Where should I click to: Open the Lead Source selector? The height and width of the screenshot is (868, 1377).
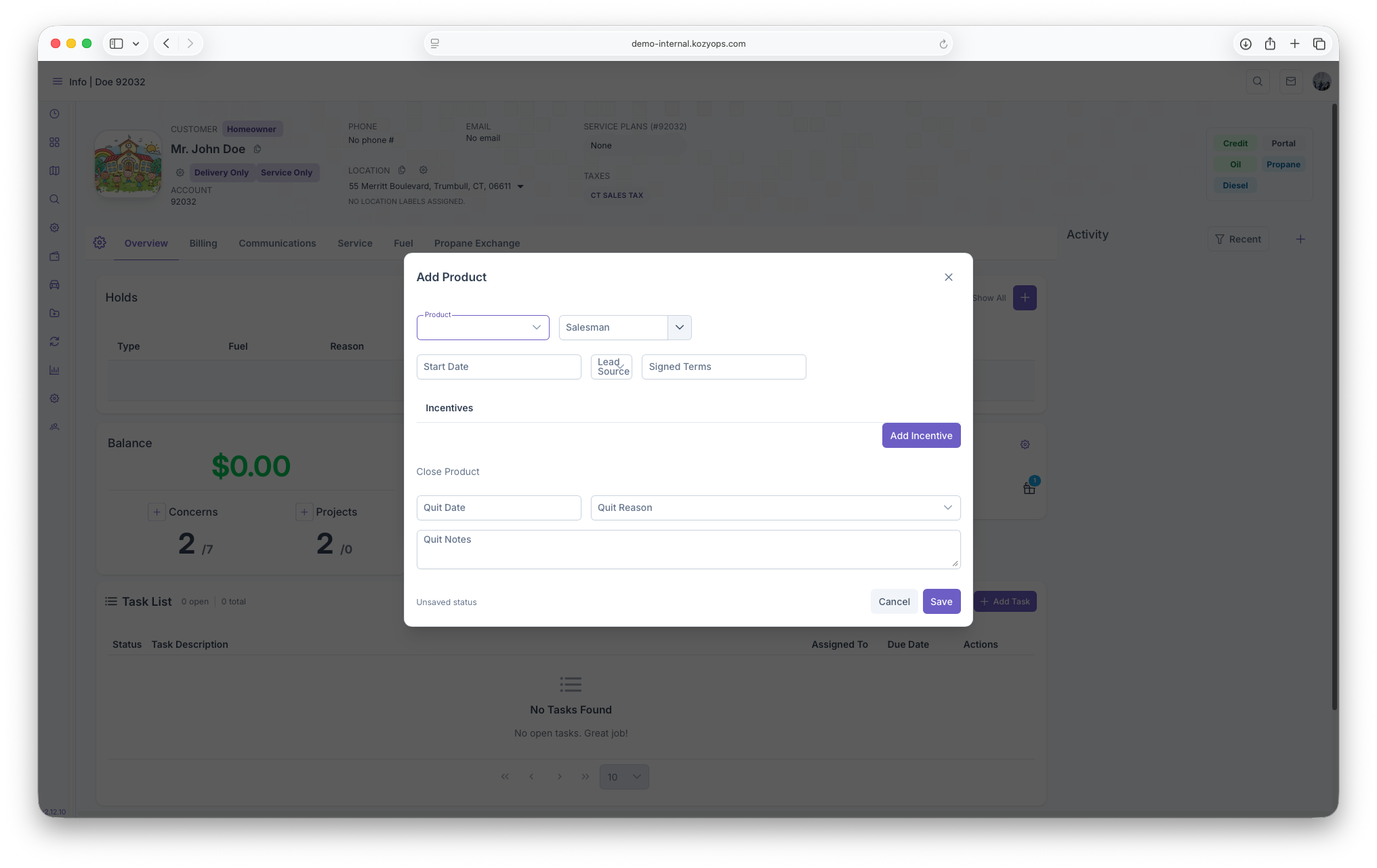pos(611,367)
